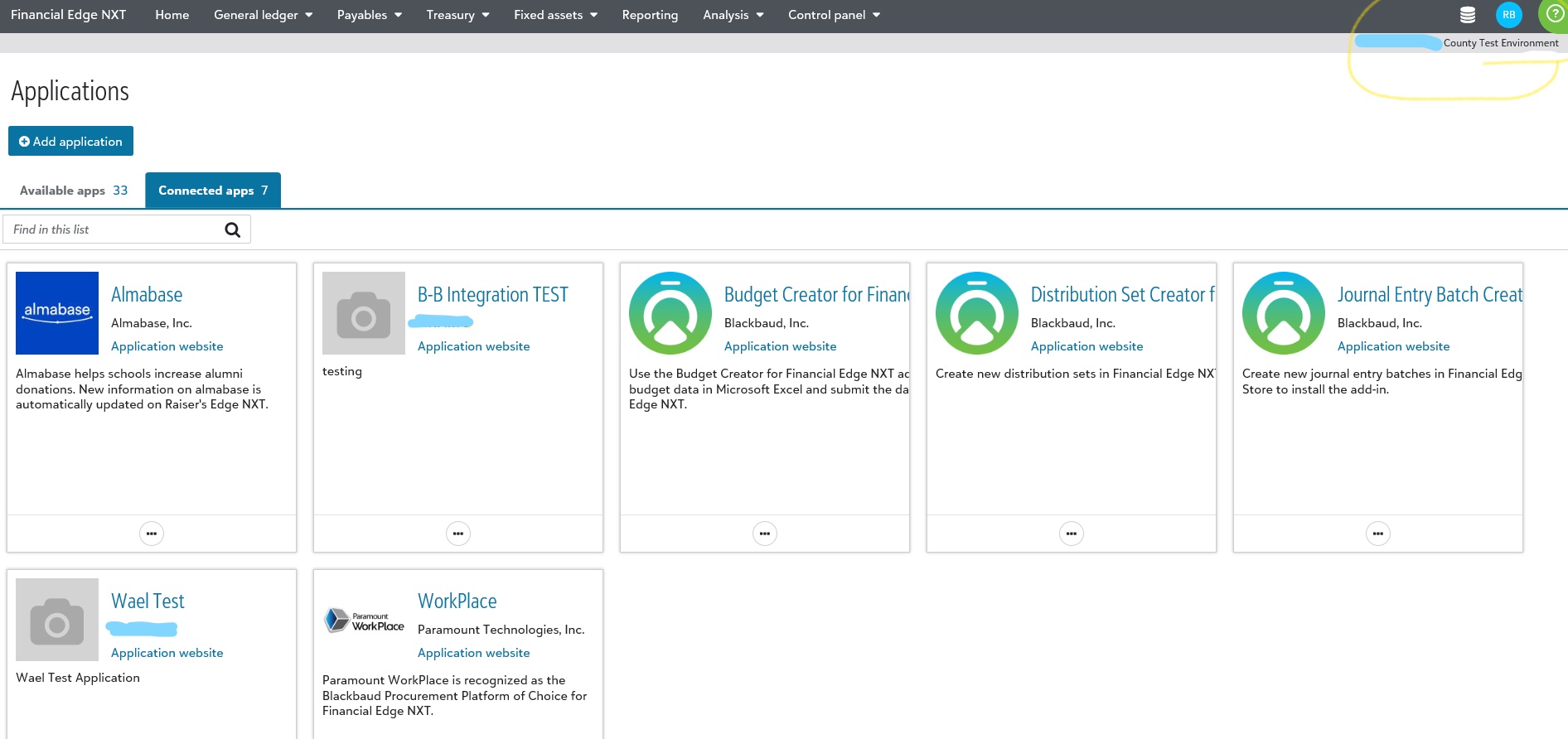Click 'Blackbaud, Inc.' under Distribution Set Creator
The height and width of the screenshot is (739, 1568).
pos(1073,323)
